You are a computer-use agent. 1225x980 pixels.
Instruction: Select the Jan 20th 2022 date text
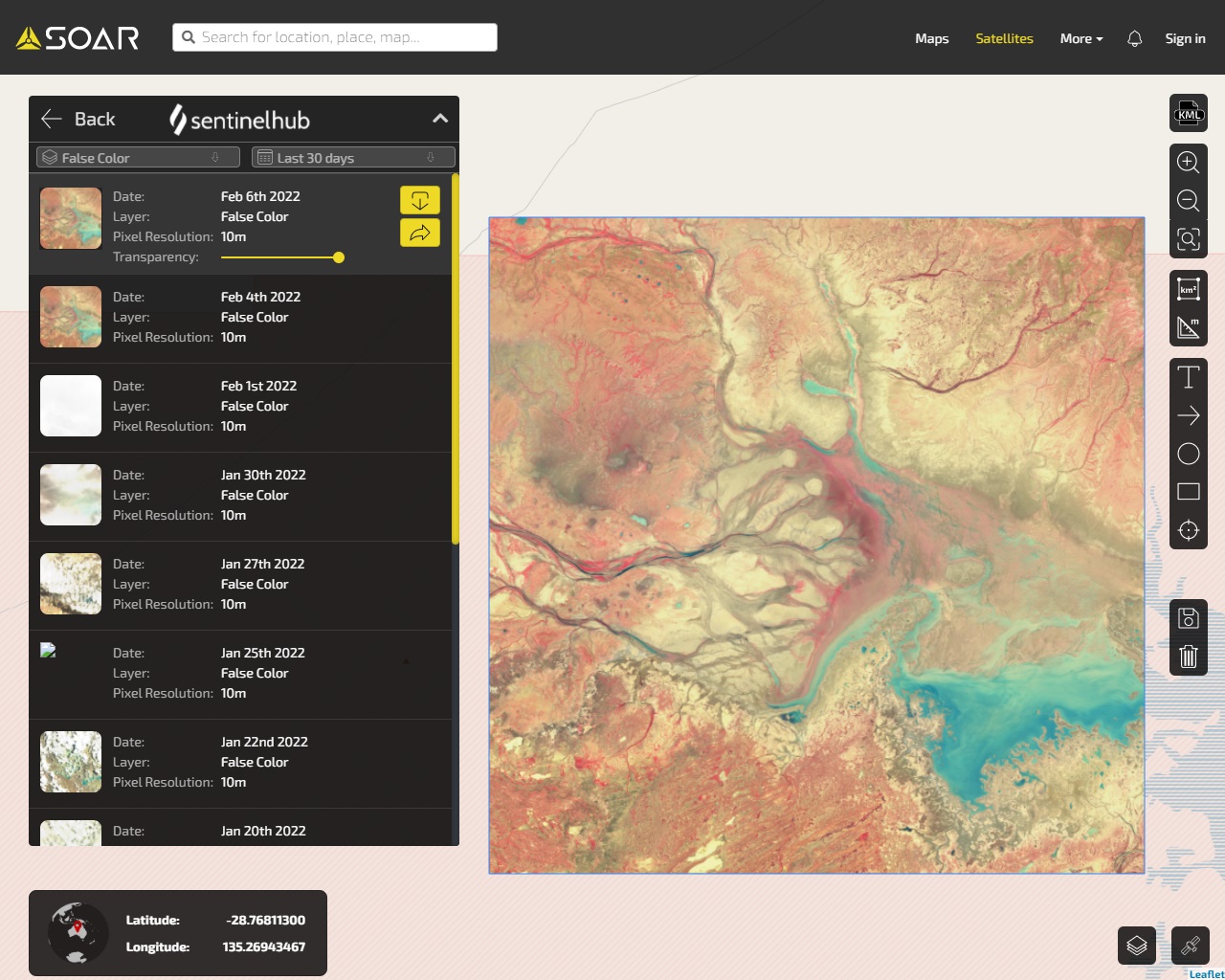point(263,831)
